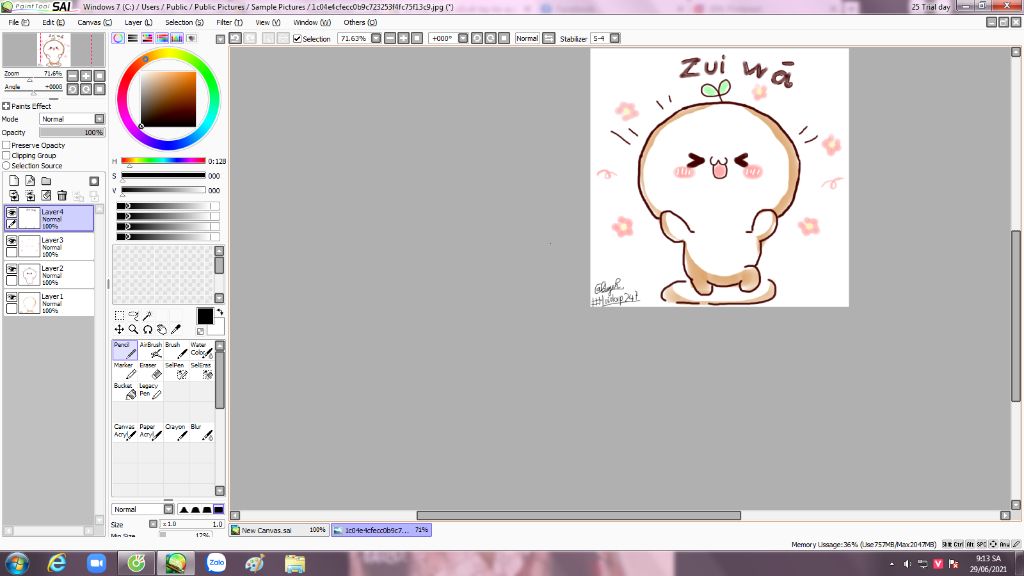
Task: Hide Layer3 using its eye icon
Action: pos(12,240)
